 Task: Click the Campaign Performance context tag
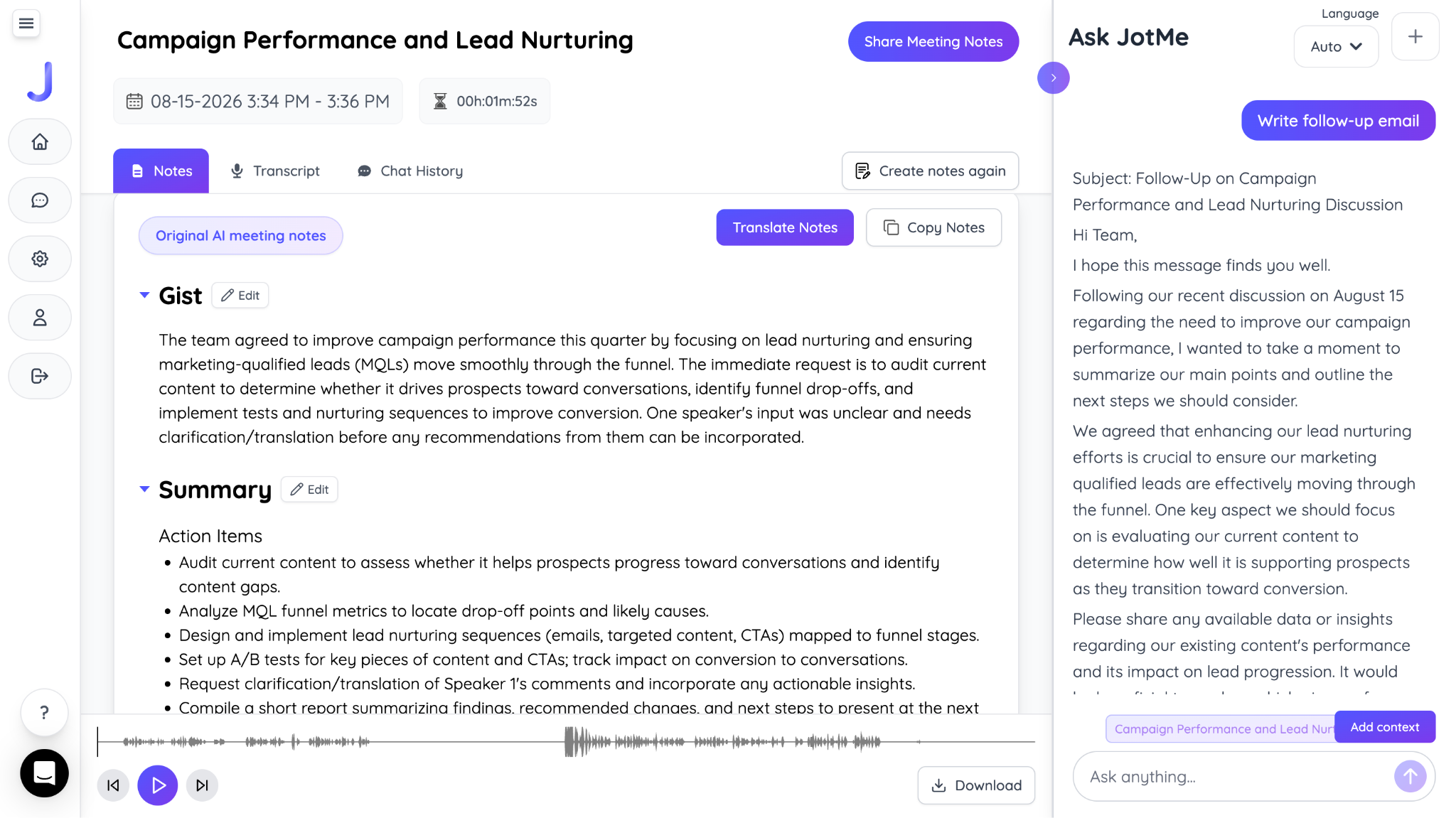[1221, 729]
